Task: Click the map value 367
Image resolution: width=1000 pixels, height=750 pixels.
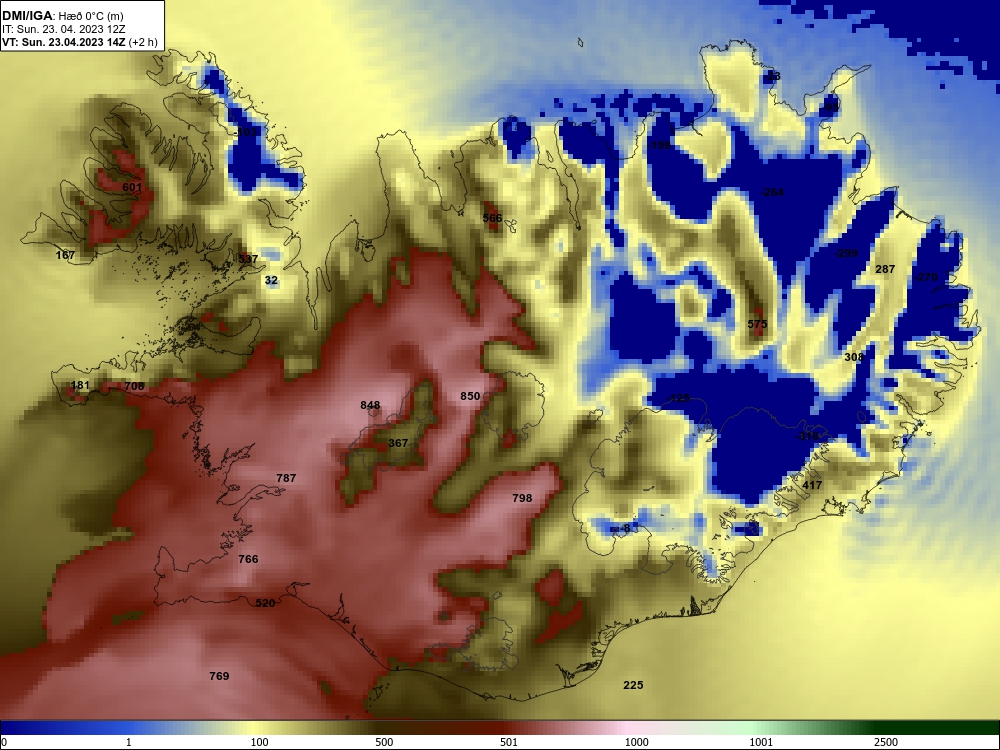Action: (x=398, y=443)
